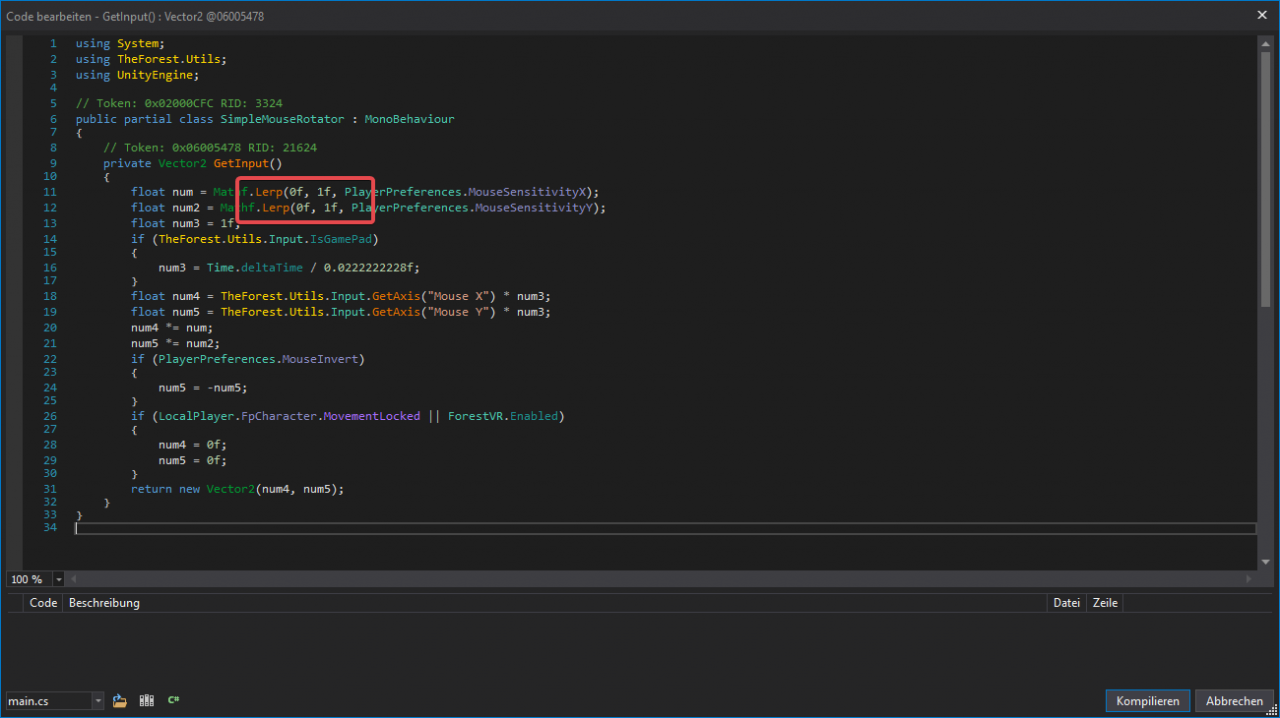Open the 100 % zoom dropdown arrow

click(59, 579)
